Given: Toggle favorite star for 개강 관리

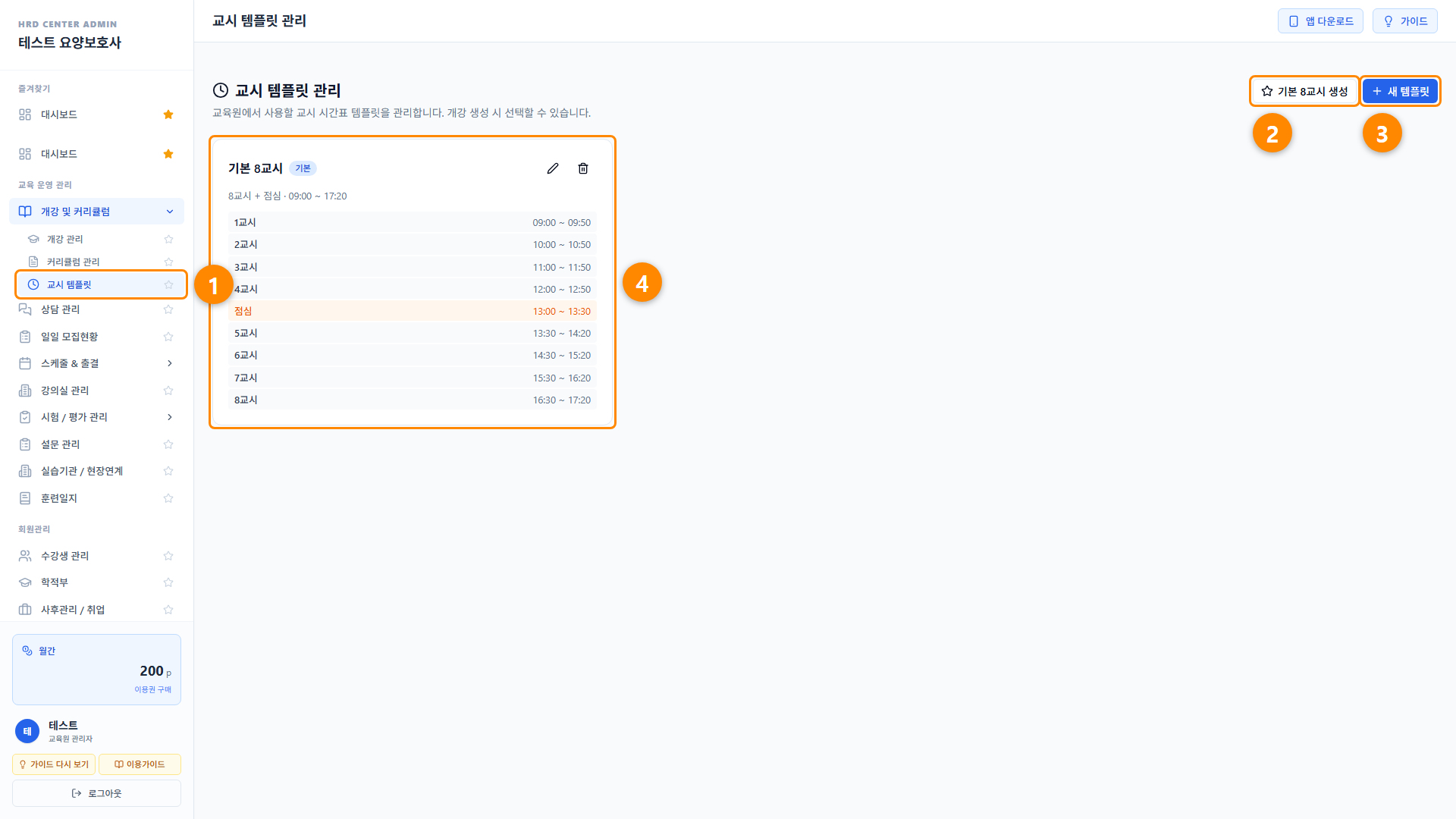Looking at the screenshot, I should click(x=168, y=239).
